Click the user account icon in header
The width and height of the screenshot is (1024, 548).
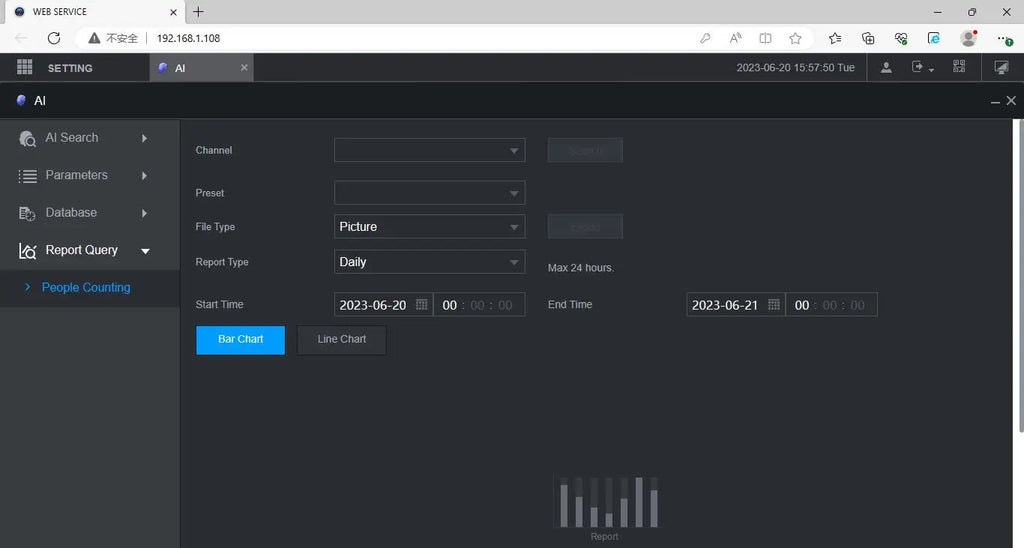(886, 67)
